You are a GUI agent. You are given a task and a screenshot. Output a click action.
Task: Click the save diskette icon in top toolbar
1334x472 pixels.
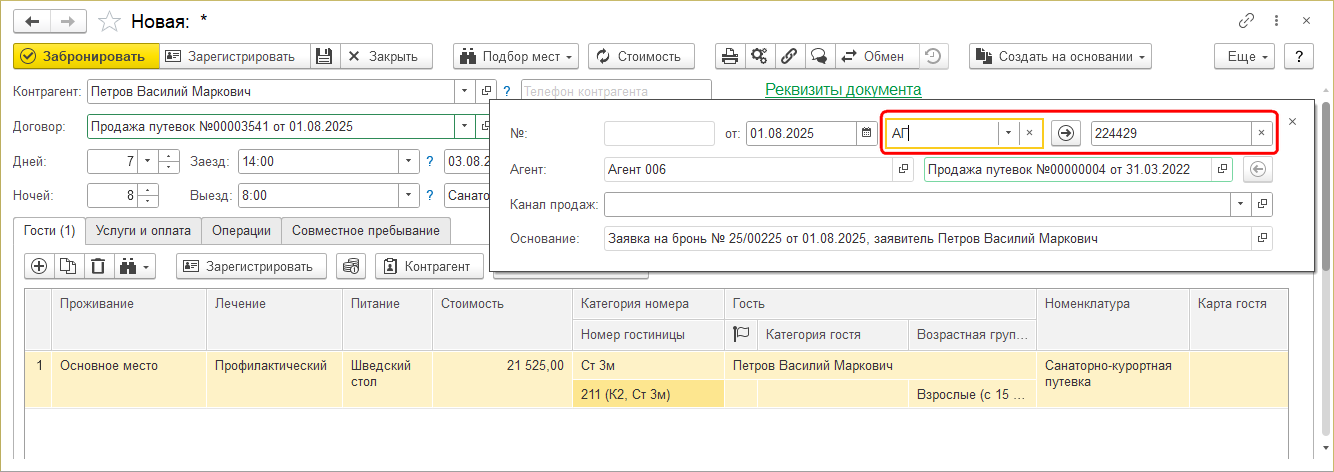[325, 56]
